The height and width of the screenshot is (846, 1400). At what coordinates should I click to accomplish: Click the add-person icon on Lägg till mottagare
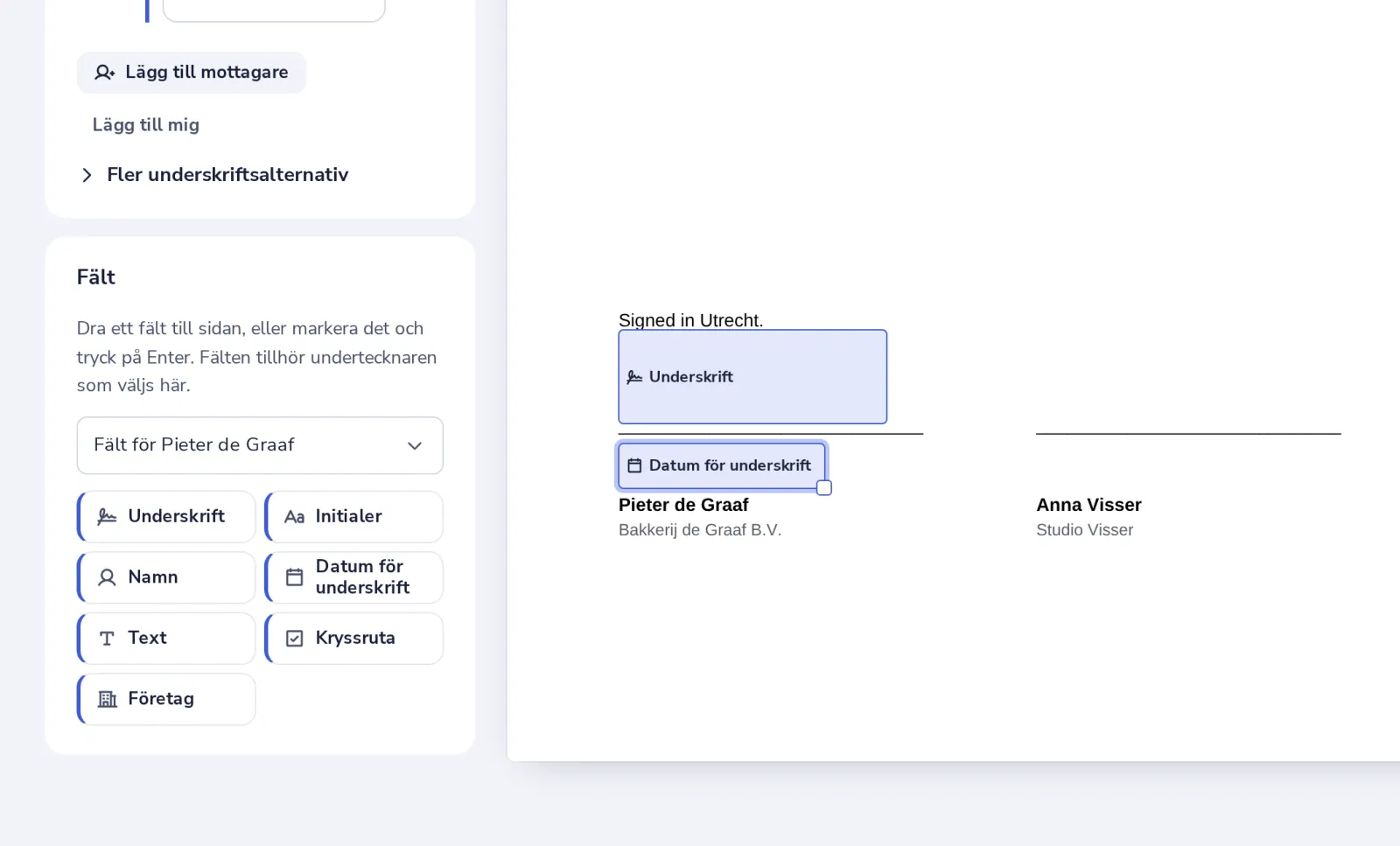[x=105, y=73]
